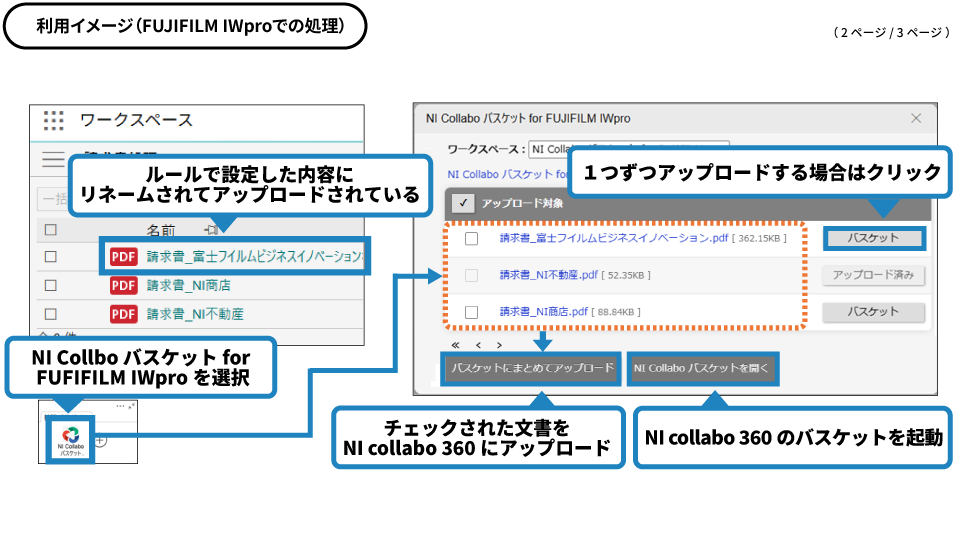Check 請求書_富士フイルムビジネスイノベーション.pdf in dialog
The image size is (960, 540).
(471, 238)
